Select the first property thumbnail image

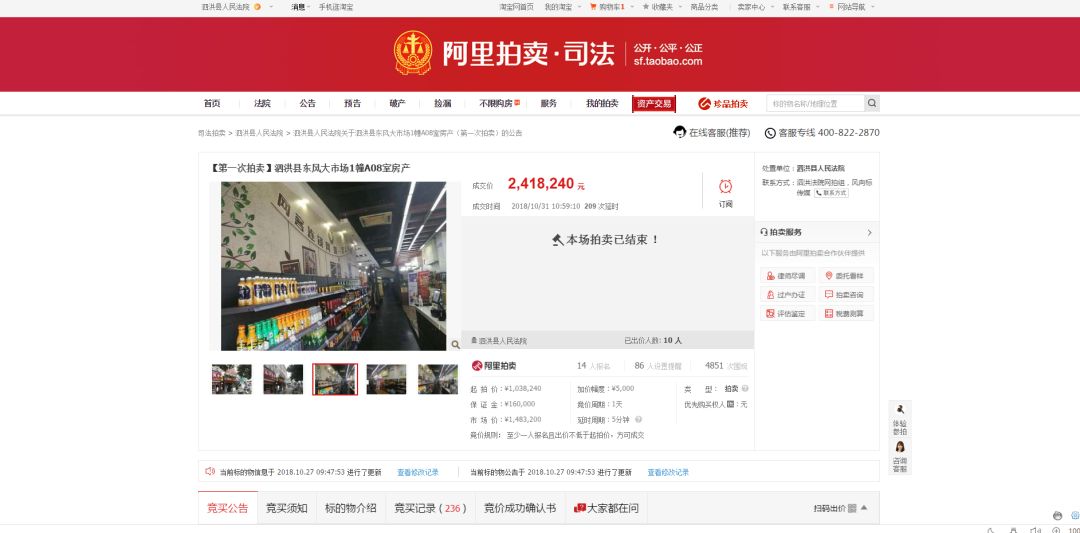coord(232,379)
